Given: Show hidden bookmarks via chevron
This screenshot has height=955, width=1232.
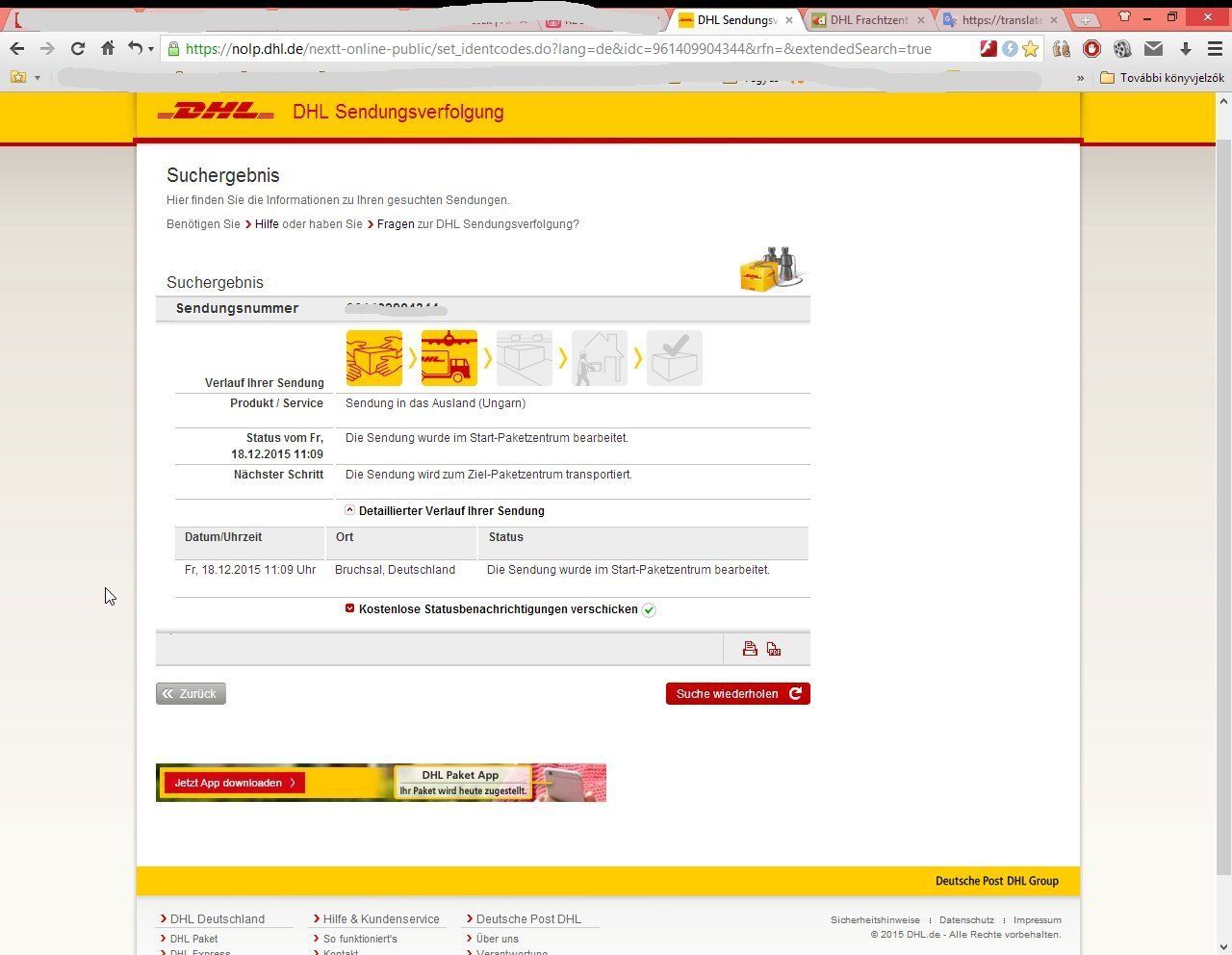Looking at the screenshot, I should 1080,78.
